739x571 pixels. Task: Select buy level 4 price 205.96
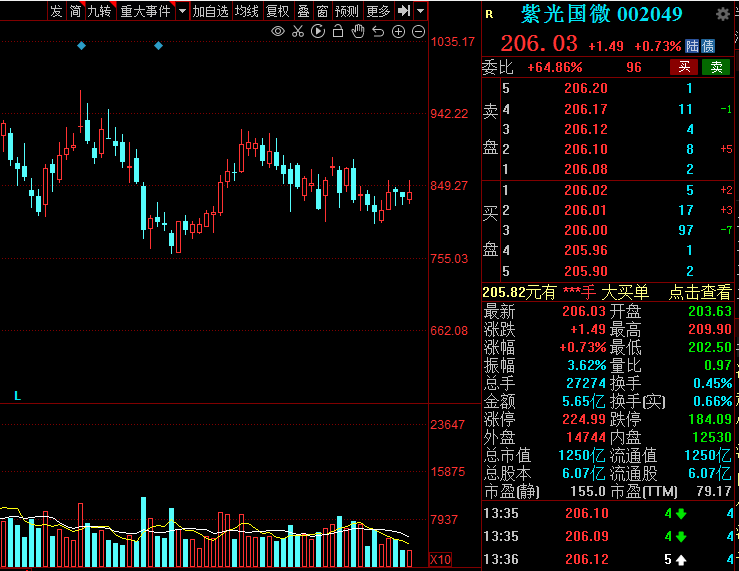(x=586, y=250)
